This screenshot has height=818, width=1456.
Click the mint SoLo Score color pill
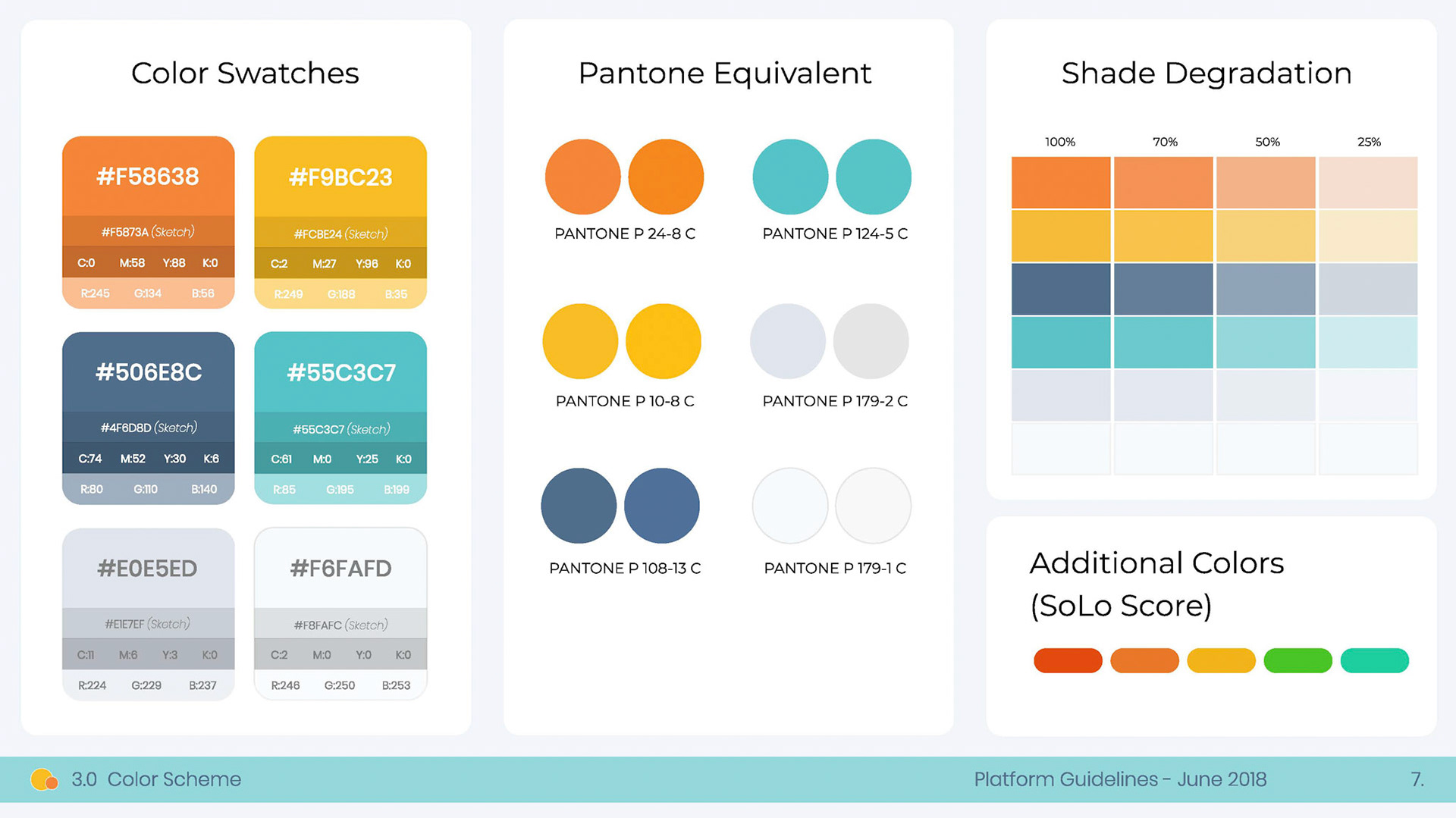1375,660
